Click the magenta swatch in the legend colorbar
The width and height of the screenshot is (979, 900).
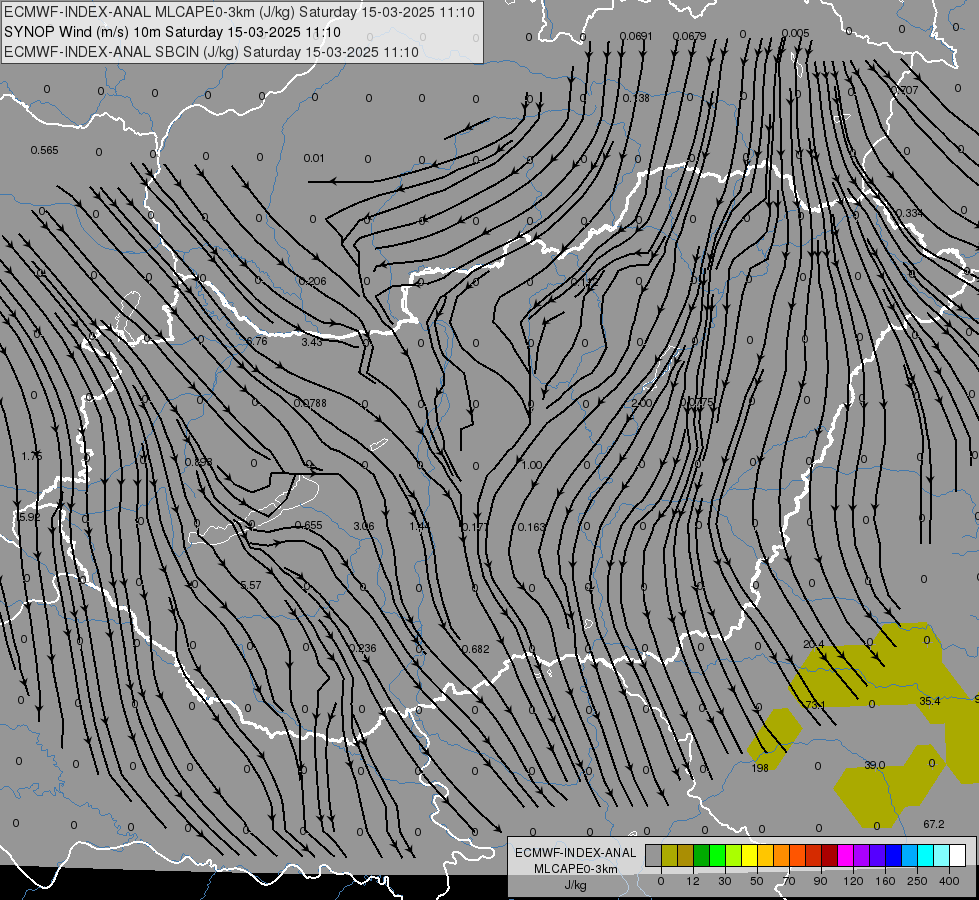coord(845,856)
